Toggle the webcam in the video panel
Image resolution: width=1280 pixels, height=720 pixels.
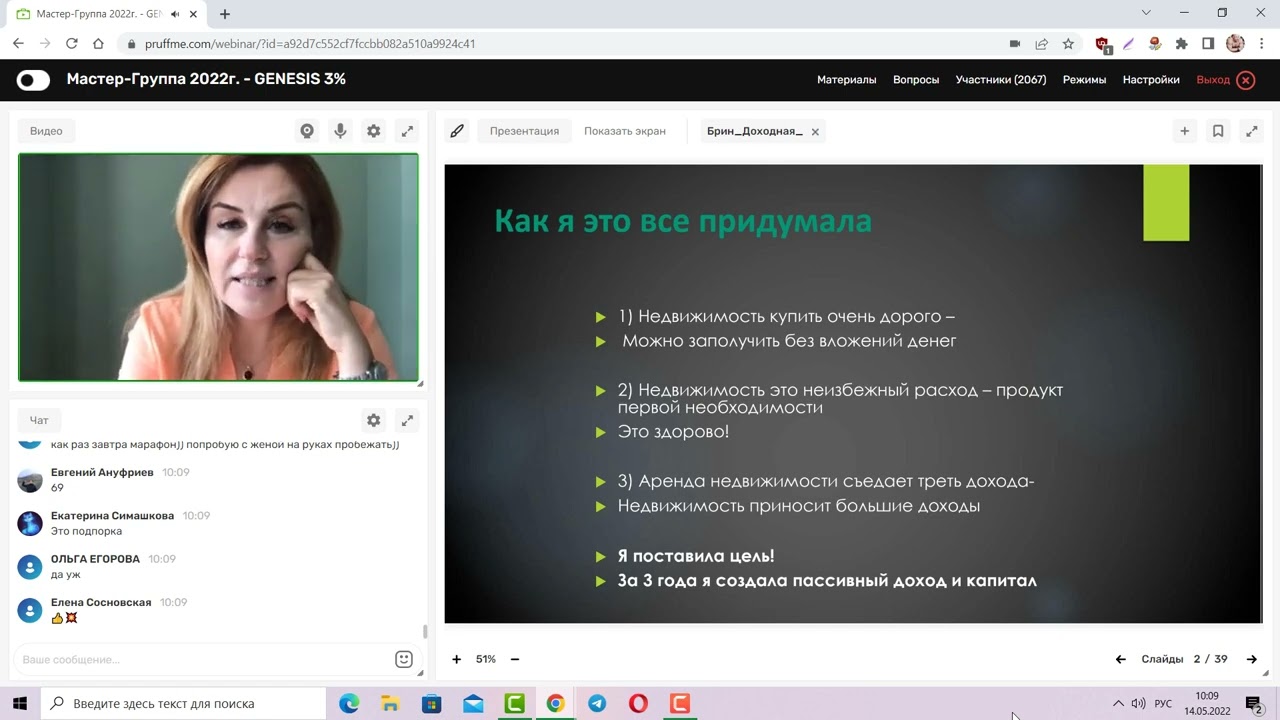307,130
